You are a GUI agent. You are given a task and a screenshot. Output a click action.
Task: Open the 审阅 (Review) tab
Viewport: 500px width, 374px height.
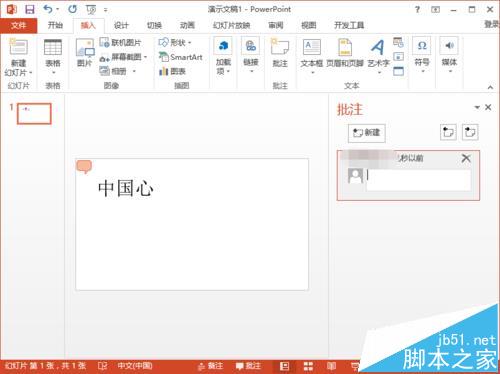click(276, 25)
